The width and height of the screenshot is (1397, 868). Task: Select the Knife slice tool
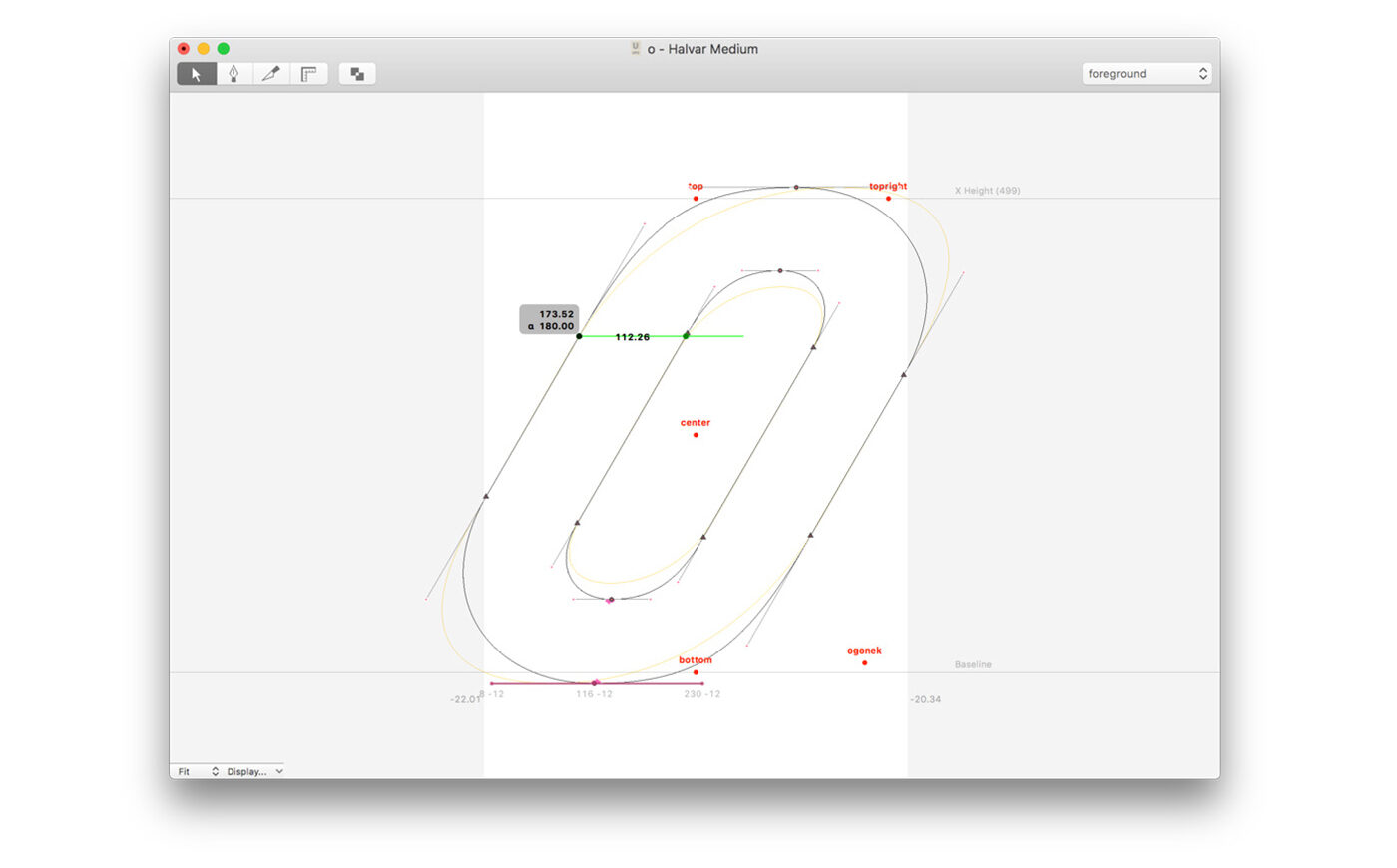270,74
